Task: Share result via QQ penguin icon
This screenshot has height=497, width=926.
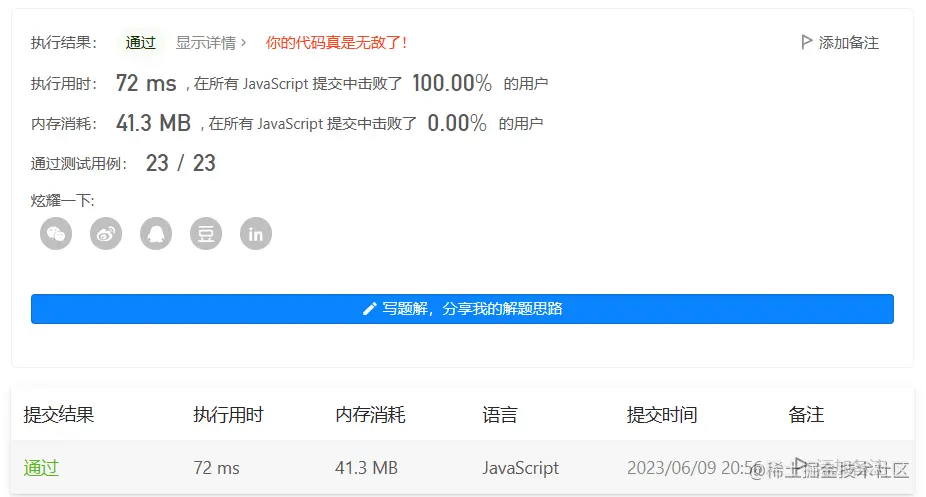Action: [x=156, y=234]
